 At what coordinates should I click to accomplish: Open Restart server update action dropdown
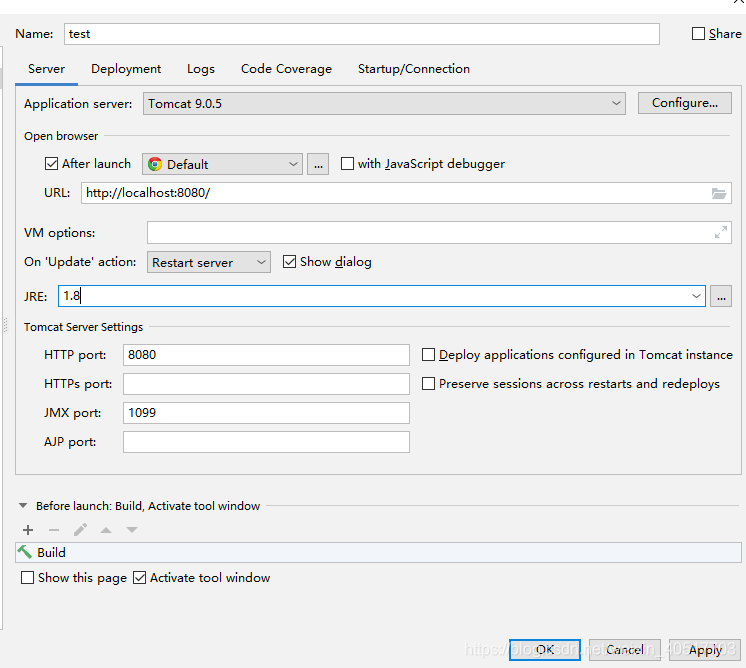pyautogui.click(x=208, y=262)
